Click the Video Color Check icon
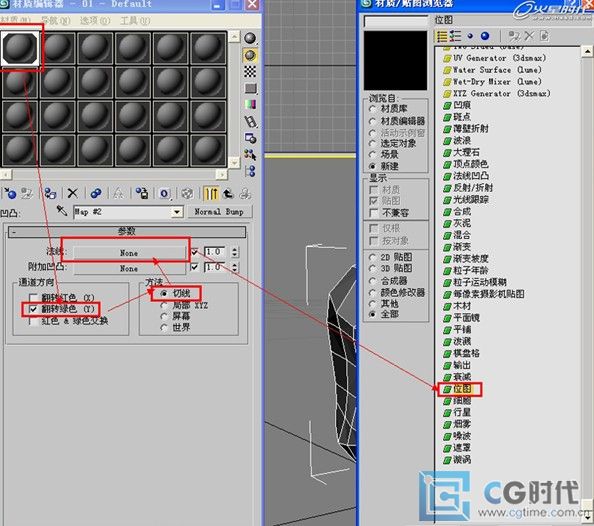Image resolution: width=594 pixels, height=526 pixels. tap(250, 104)
